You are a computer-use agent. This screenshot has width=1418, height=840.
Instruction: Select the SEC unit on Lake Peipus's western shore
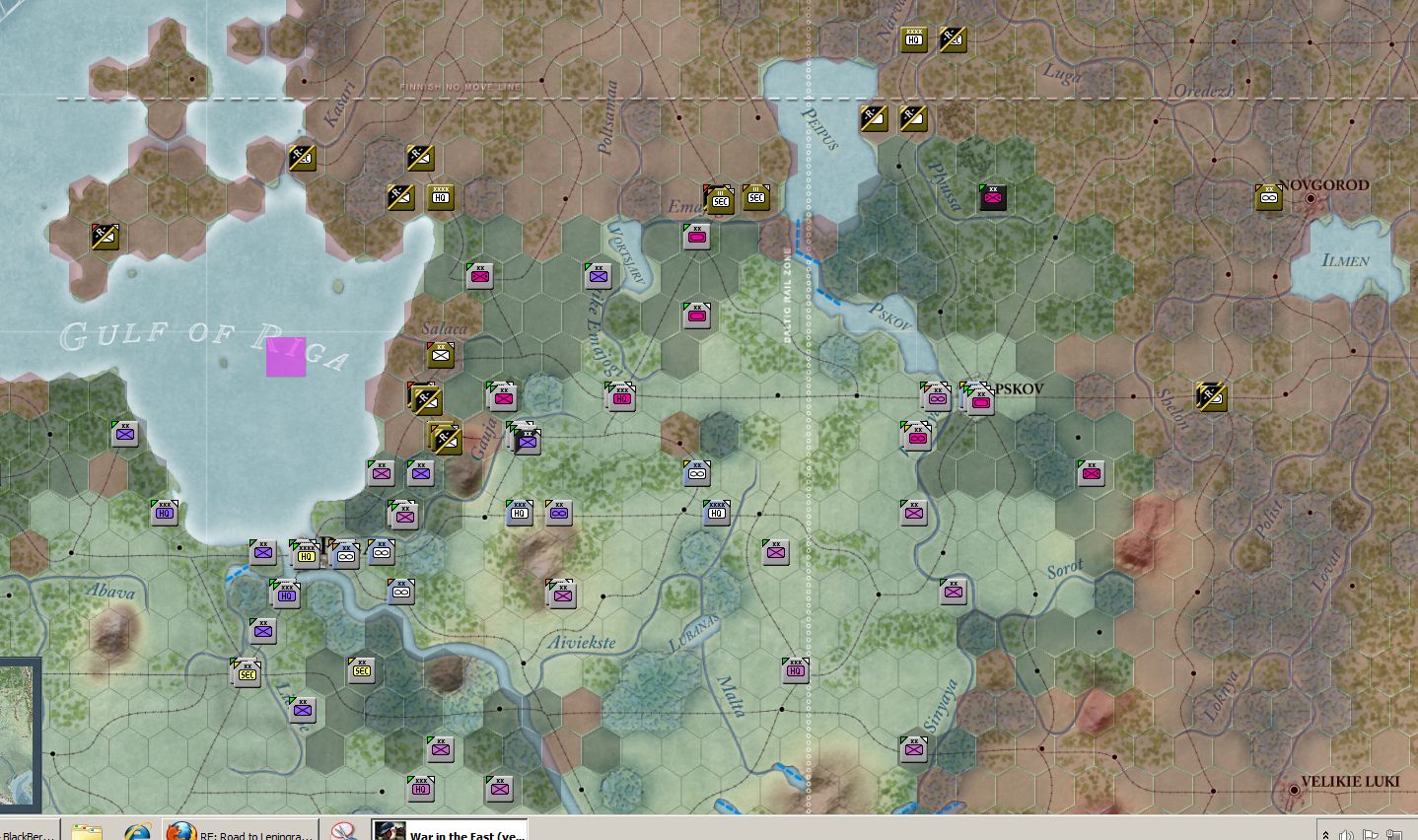point(756,196)
